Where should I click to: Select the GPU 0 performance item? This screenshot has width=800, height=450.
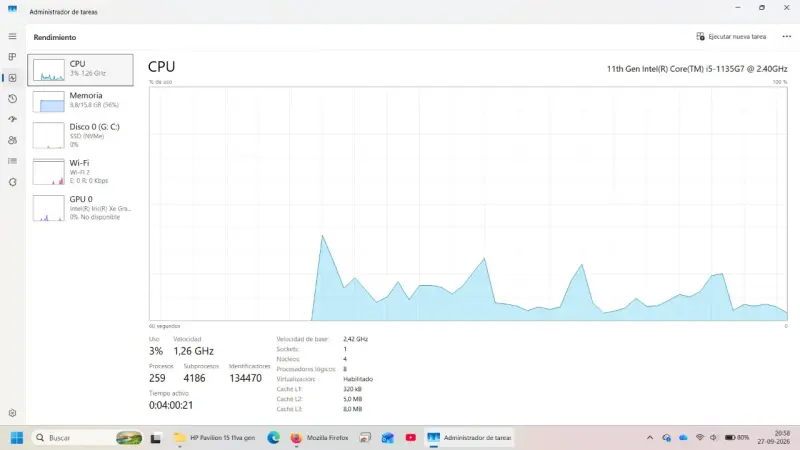coord(81,208)
